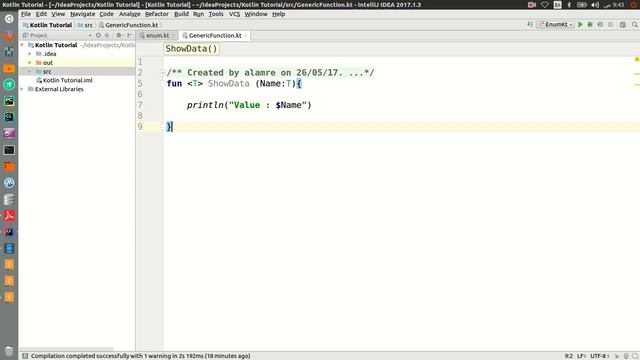Start debugging with the green bug icon

tap(590, 25)
